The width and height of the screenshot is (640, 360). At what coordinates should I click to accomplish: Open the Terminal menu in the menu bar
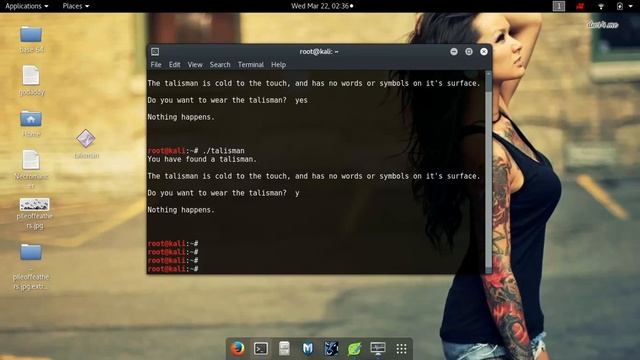(x=251, y=64)
